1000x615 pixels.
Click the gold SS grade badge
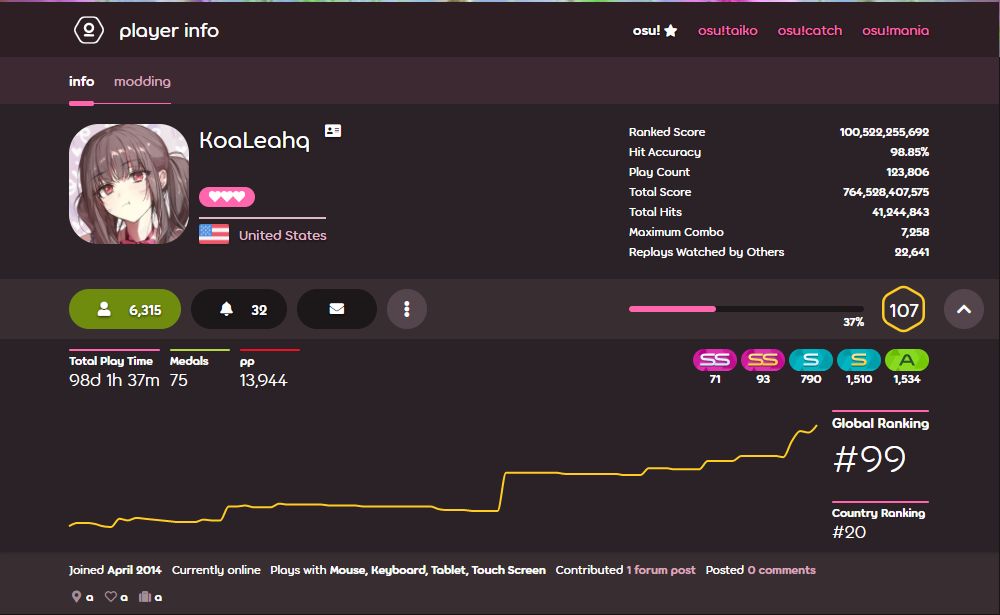coord(763,360)
